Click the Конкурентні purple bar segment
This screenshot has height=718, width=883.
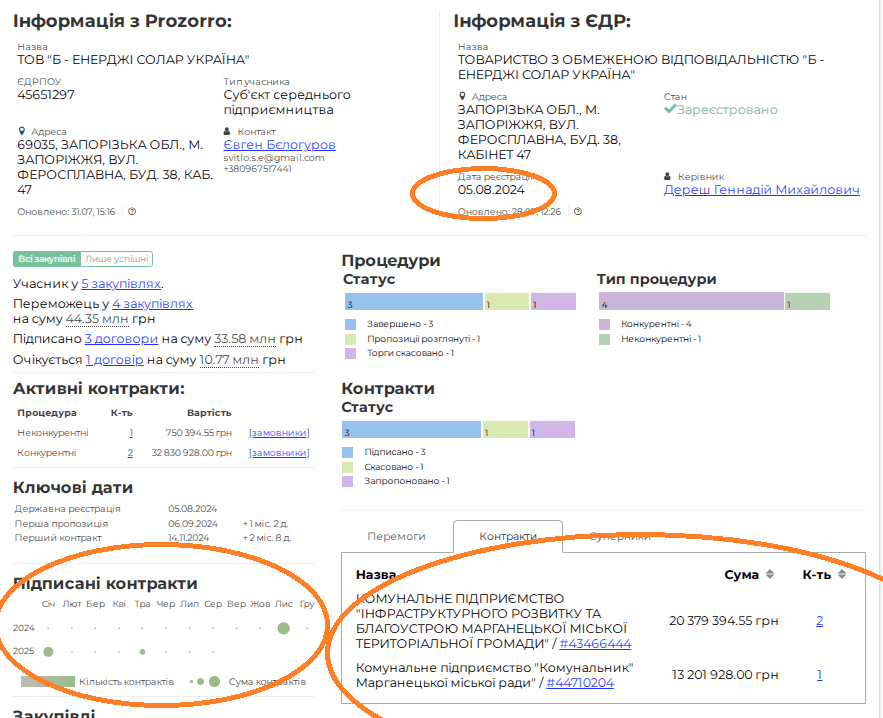click(690, 302)
